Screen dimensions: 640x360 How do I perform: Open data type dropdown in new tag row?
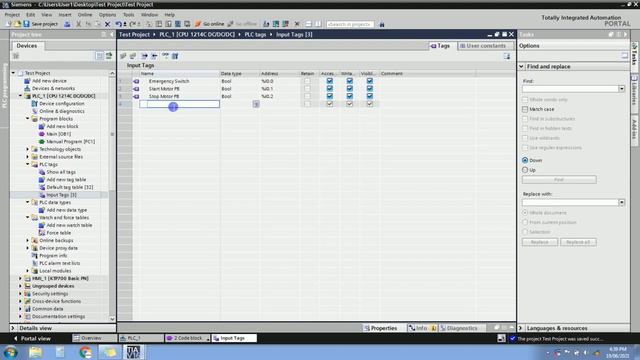click(x=256, y=104)
